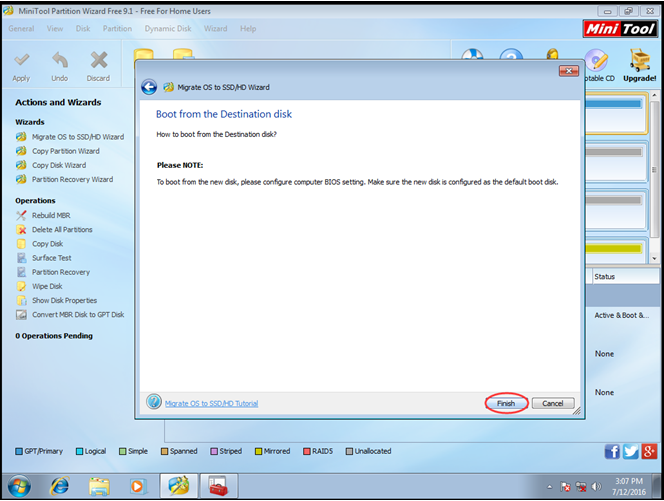This screenshot has height=501, width=664.
Task: Click the wizard back arrow button
Action: (149, 87)
